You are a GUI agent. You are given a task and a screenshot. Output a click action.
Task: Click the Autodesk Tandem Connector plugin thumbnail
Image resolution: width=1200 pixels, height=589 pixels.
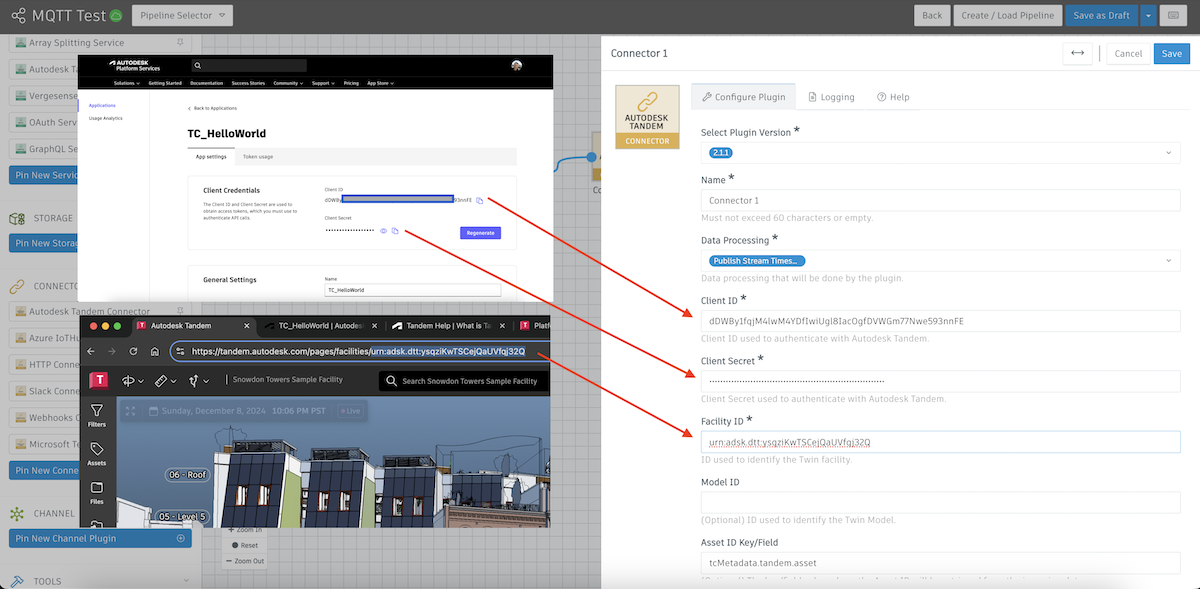pos(647,116)
